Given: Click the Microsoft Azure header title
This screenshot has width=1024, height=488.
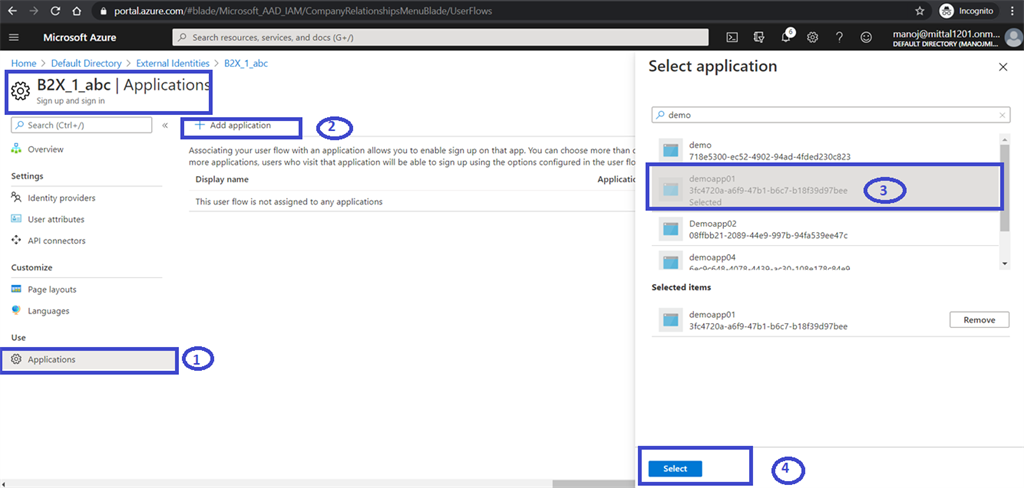Looking at the screenshot, I should point(80,37).
